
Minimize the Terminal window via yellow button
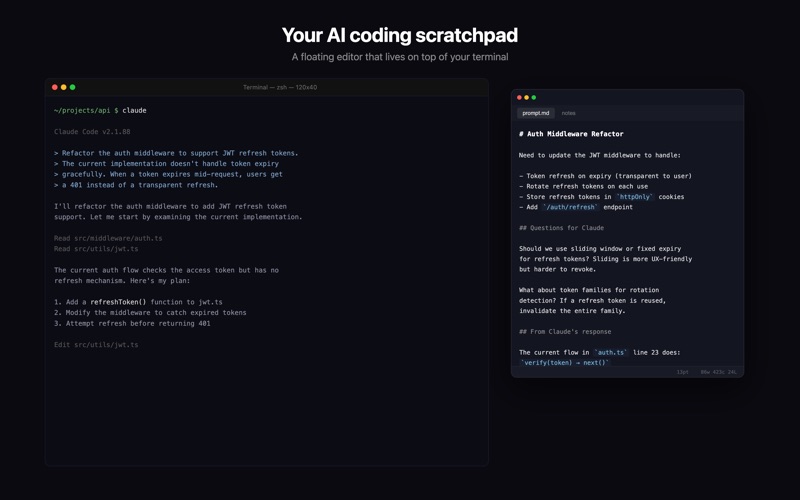pyautogui.click(x=64, y=87)
